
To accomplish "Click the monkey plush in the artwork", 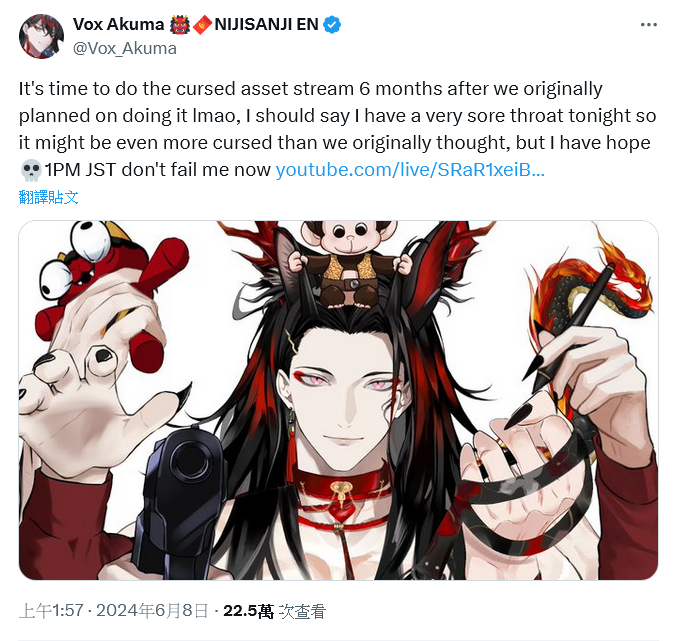I will pyautogui.click(x=348, y=264).
